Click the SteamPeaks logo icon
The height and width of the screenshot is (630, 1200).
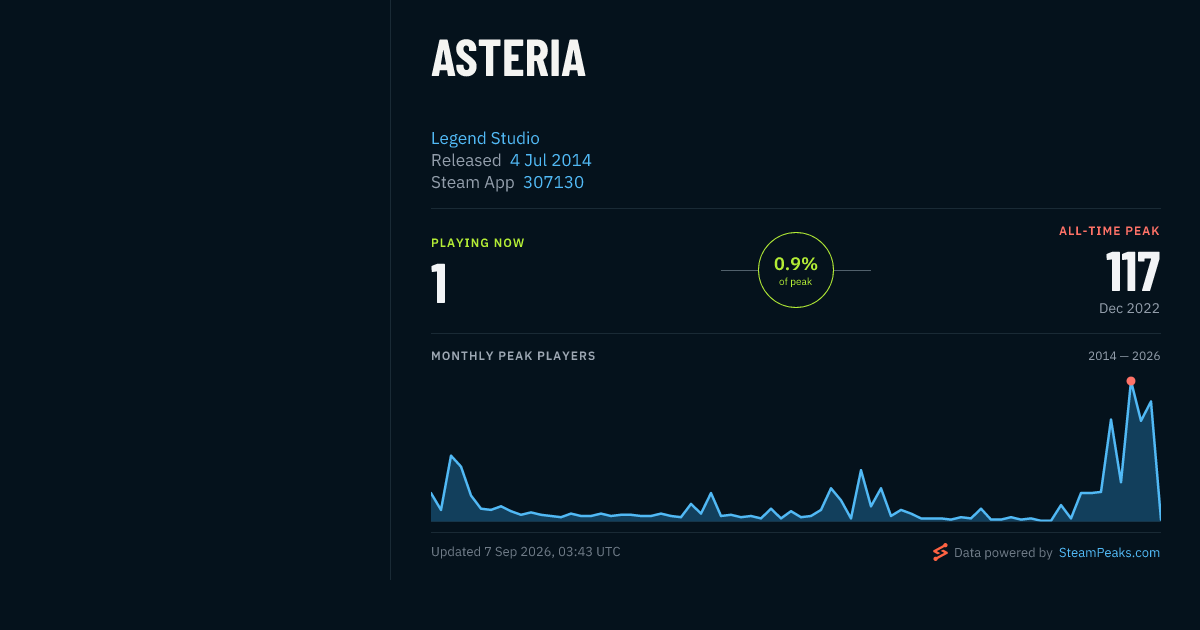[940, 552]
